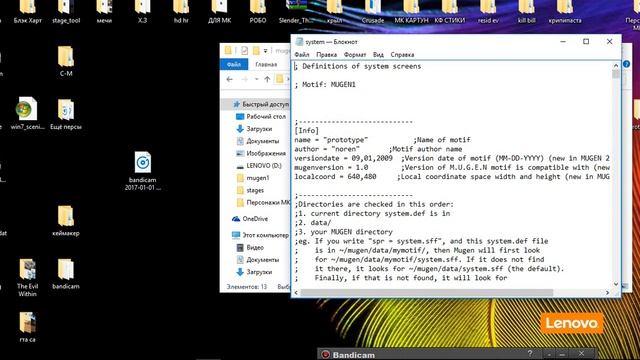Viewport: 640px width, 360px height.
Task: Switch to Главная tab in Explorer window
Action: click(266, 64)
